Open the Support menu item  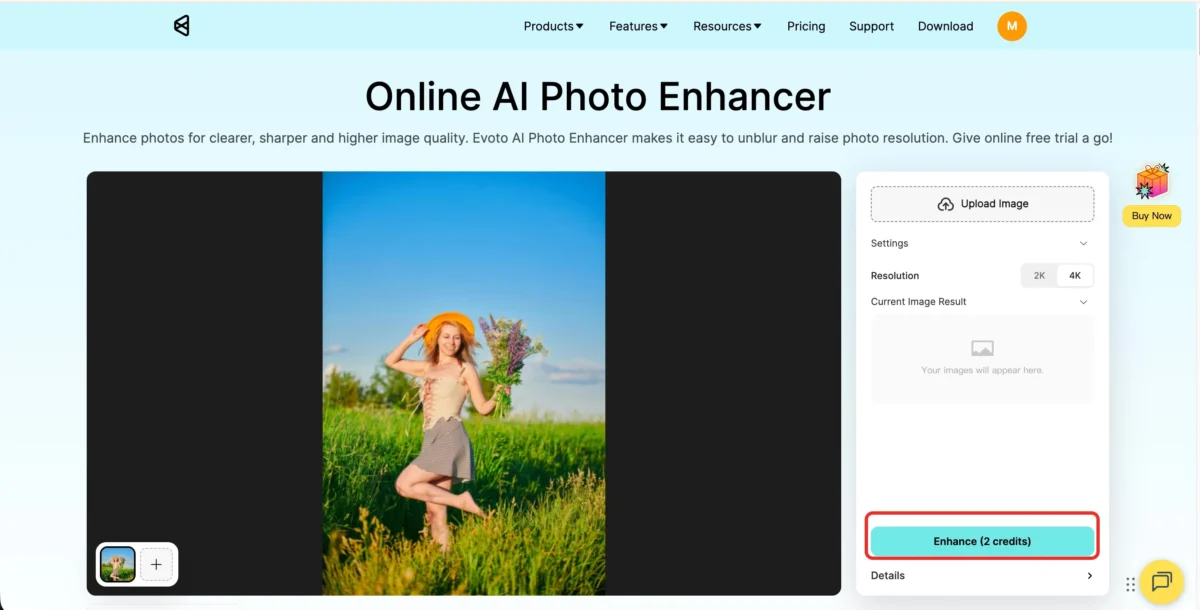tap(871, 26)
